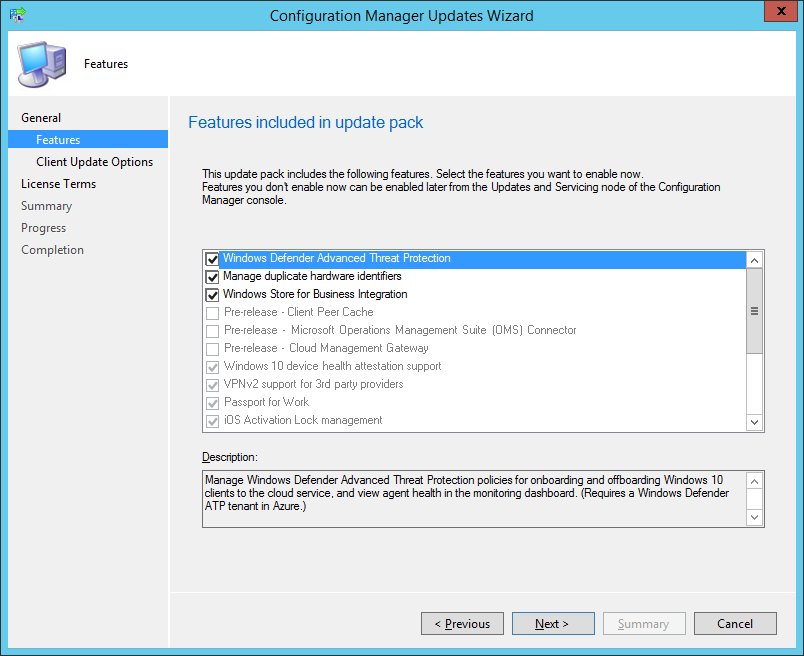Select Pre-release Cloud Management Gateway text
Screen dimensions: 804x656
(x=326, y=348)
